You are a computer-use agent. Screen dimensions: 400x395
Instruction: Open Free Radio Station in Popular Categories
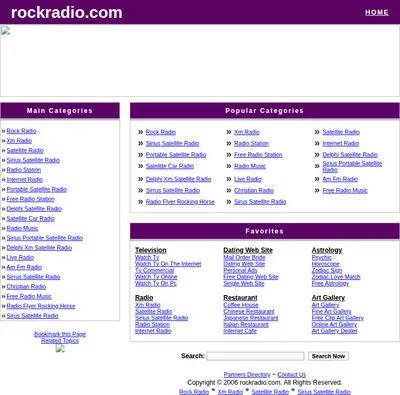[x=258, y=155]
